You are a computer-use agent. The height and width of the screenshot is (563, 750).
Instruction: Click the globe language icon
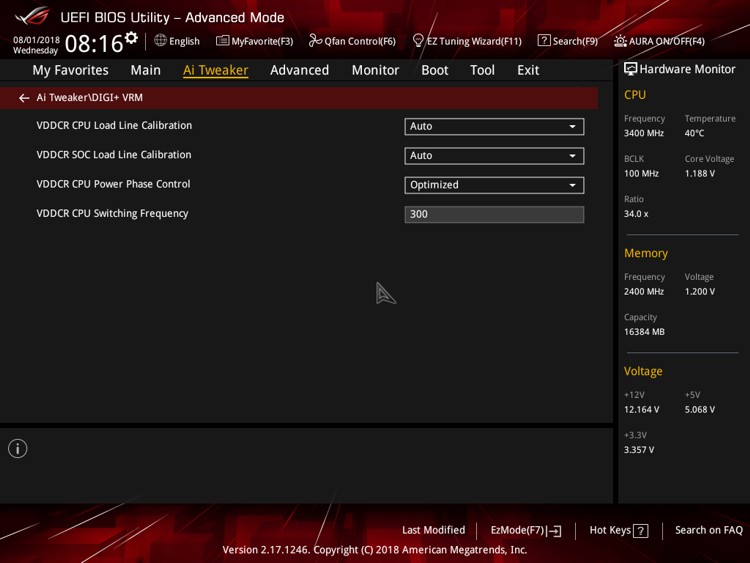click(x=160, y=41)
